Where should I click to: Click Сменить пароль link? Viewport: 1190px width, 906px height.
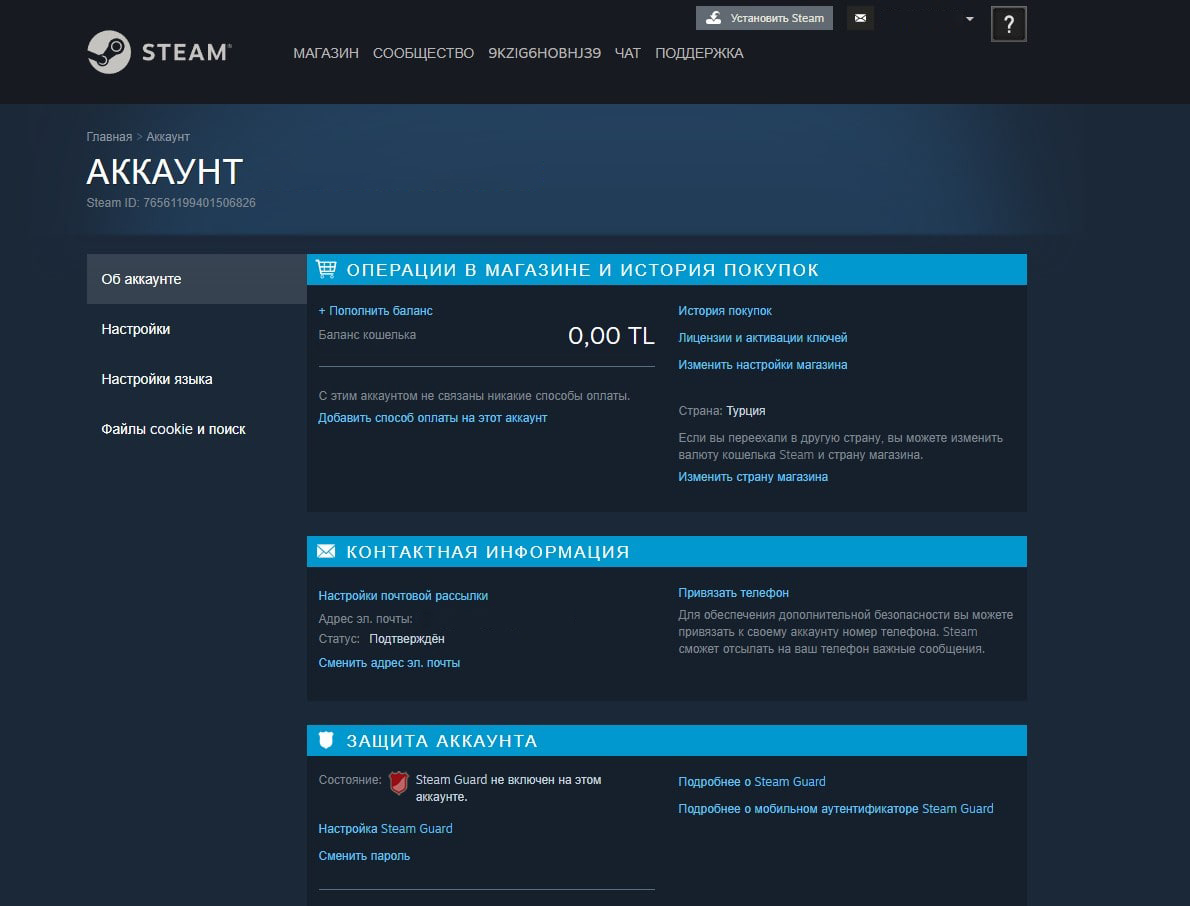tap(364, 856)
